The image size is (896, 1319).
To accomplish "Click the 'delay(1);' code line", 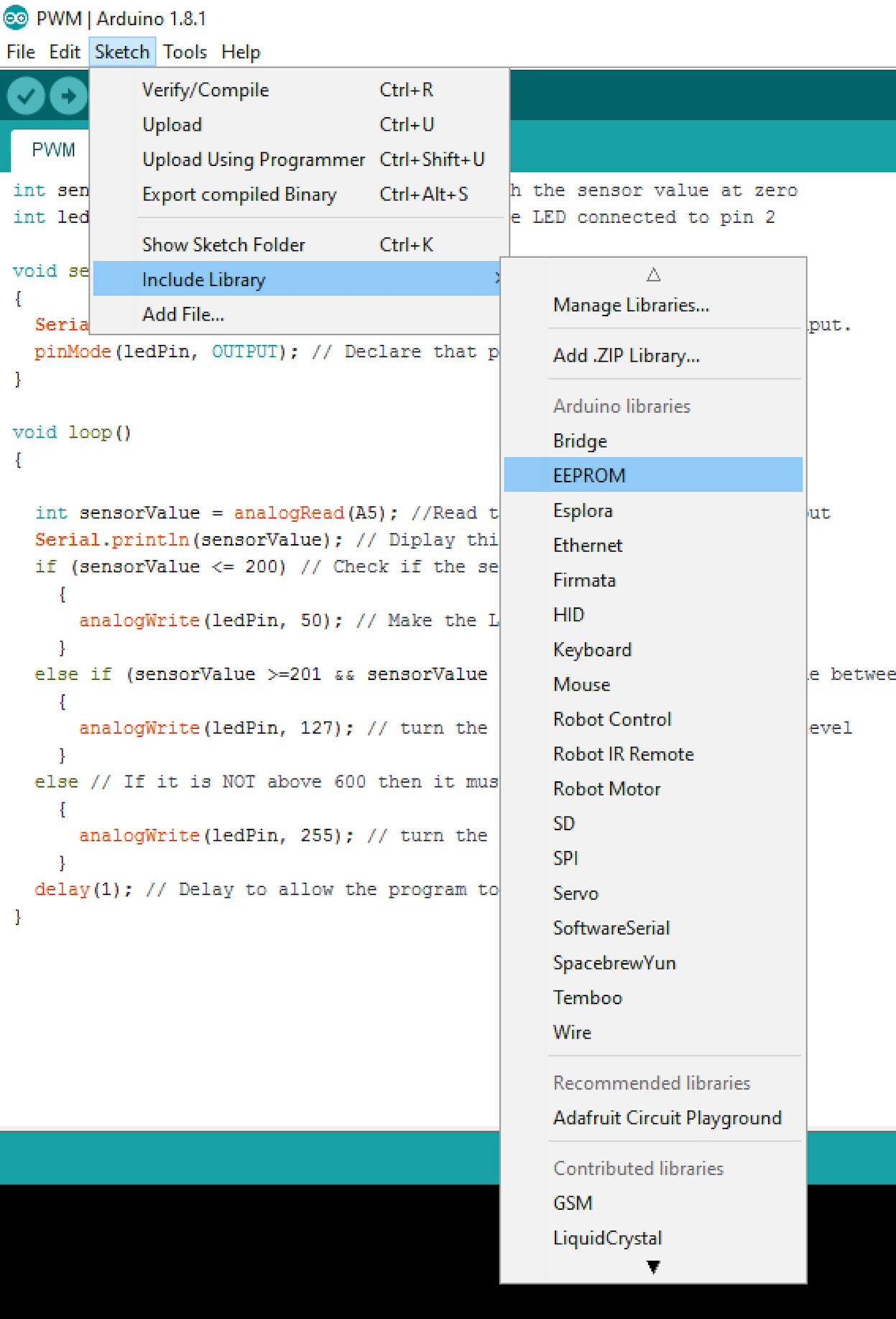I will 83,889.
